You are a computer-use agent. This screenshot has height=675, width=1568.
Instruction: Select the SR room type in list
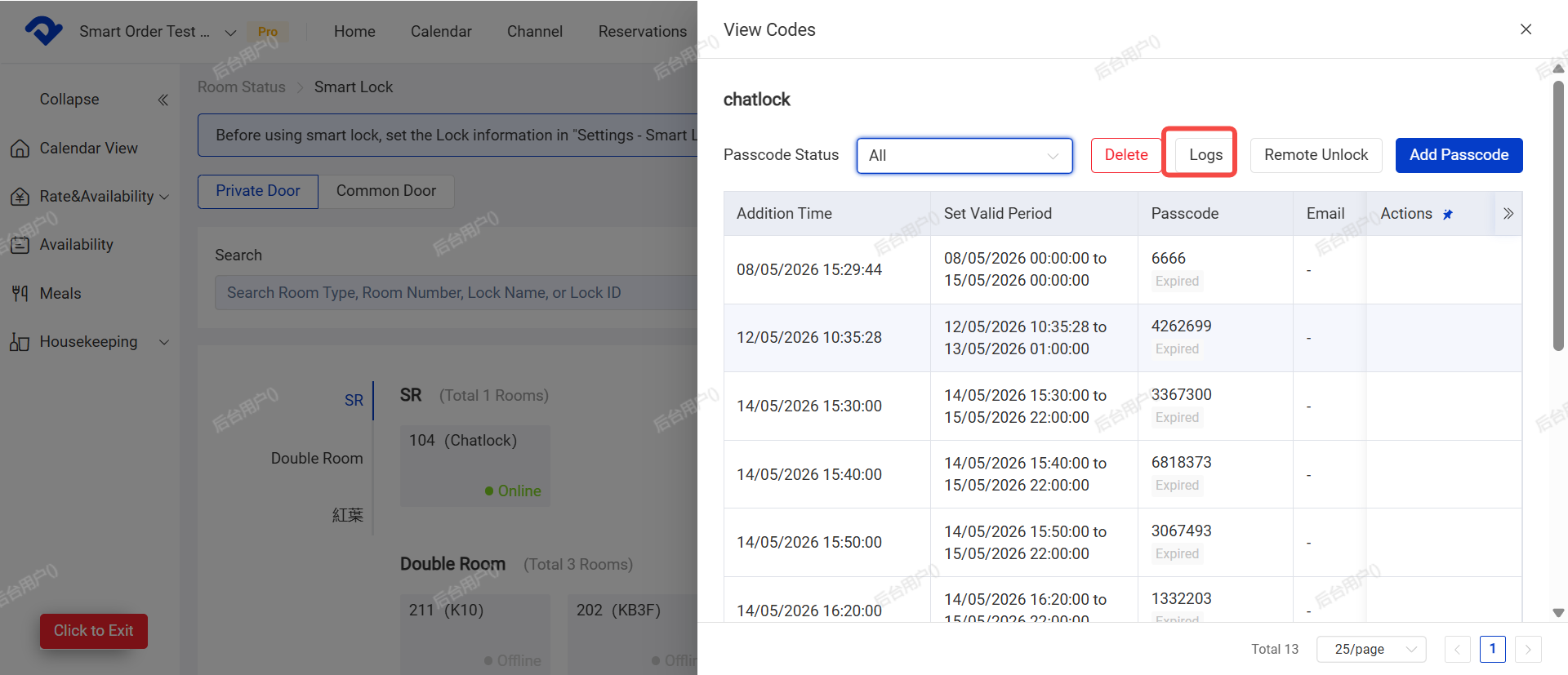click(x=354, y=401)
